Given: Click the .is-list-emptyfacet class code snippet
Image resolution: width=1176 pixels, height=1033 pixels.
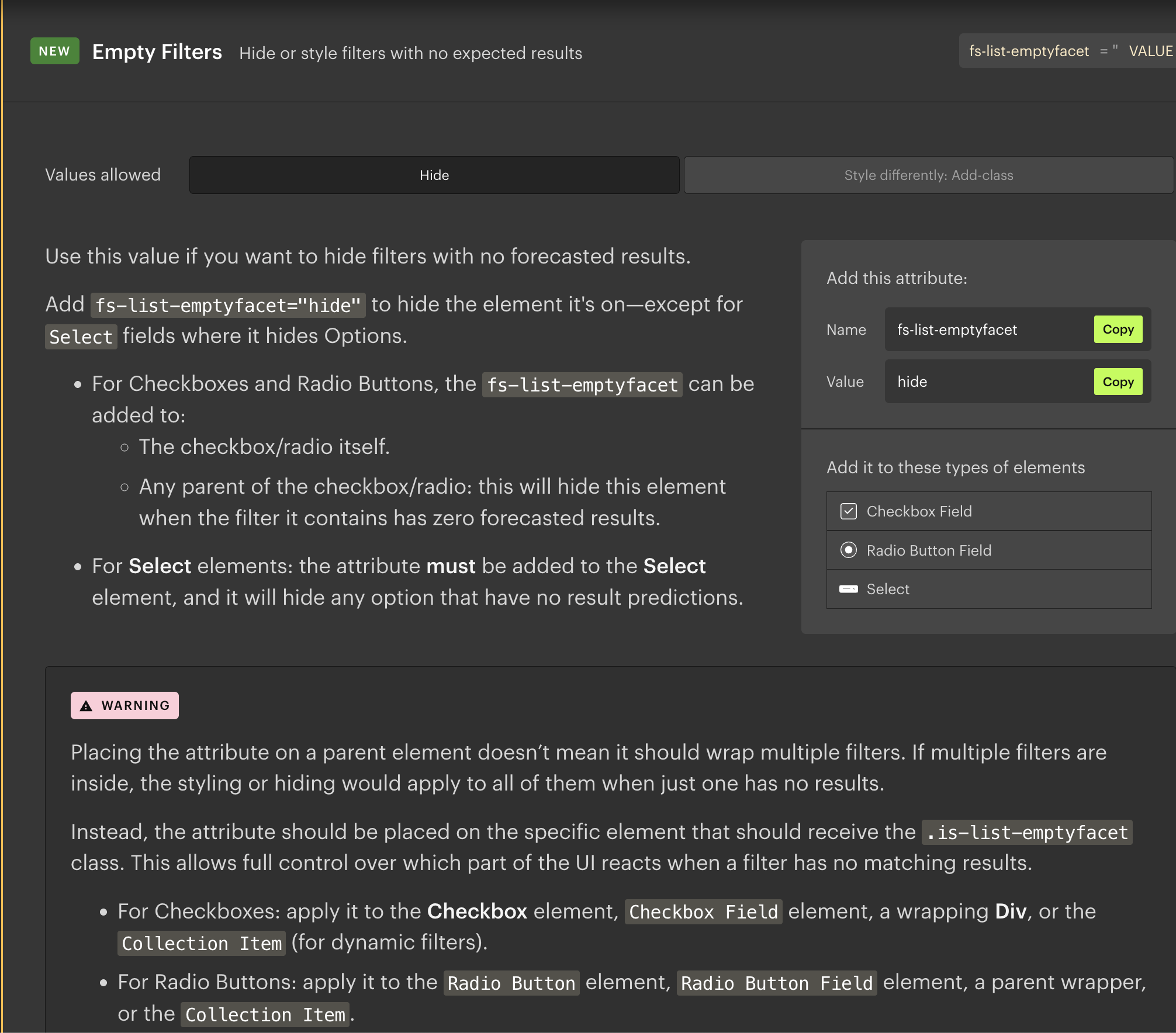Looking at the screenshot, I should 1027,833.
